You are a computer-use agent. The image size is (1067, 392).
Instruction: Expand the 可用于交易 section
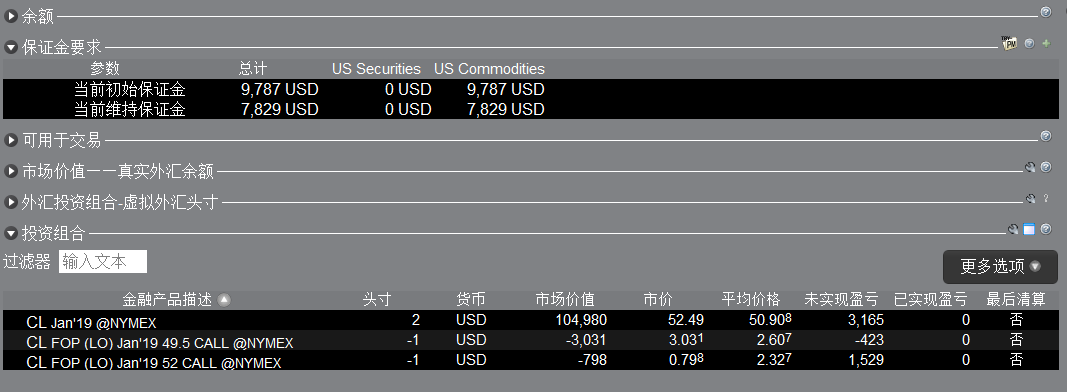11,140
